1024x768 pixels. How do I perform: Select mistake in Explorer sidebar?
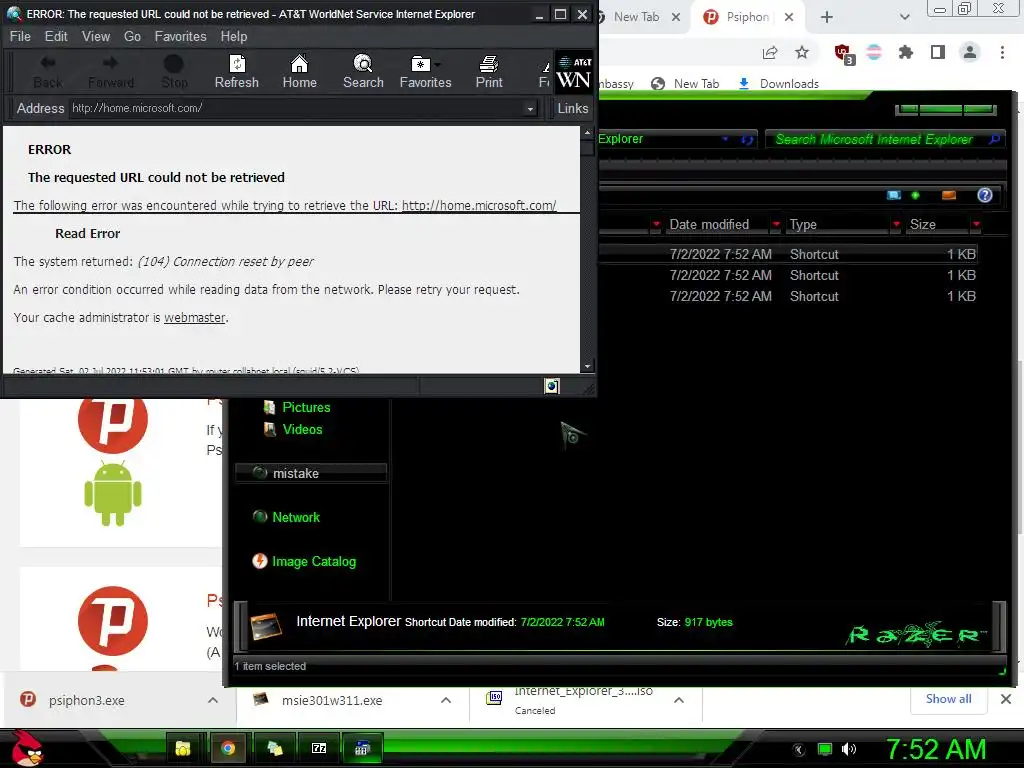311,473
